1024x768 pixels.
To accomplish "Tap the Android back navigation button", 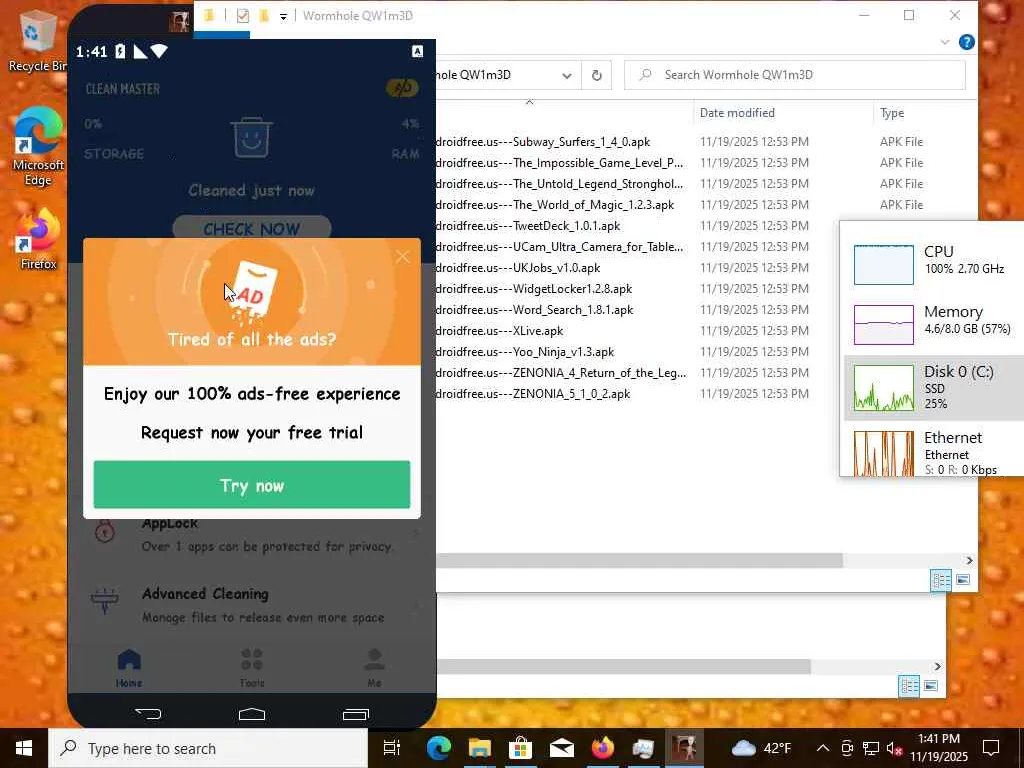I will pos(148,714).
